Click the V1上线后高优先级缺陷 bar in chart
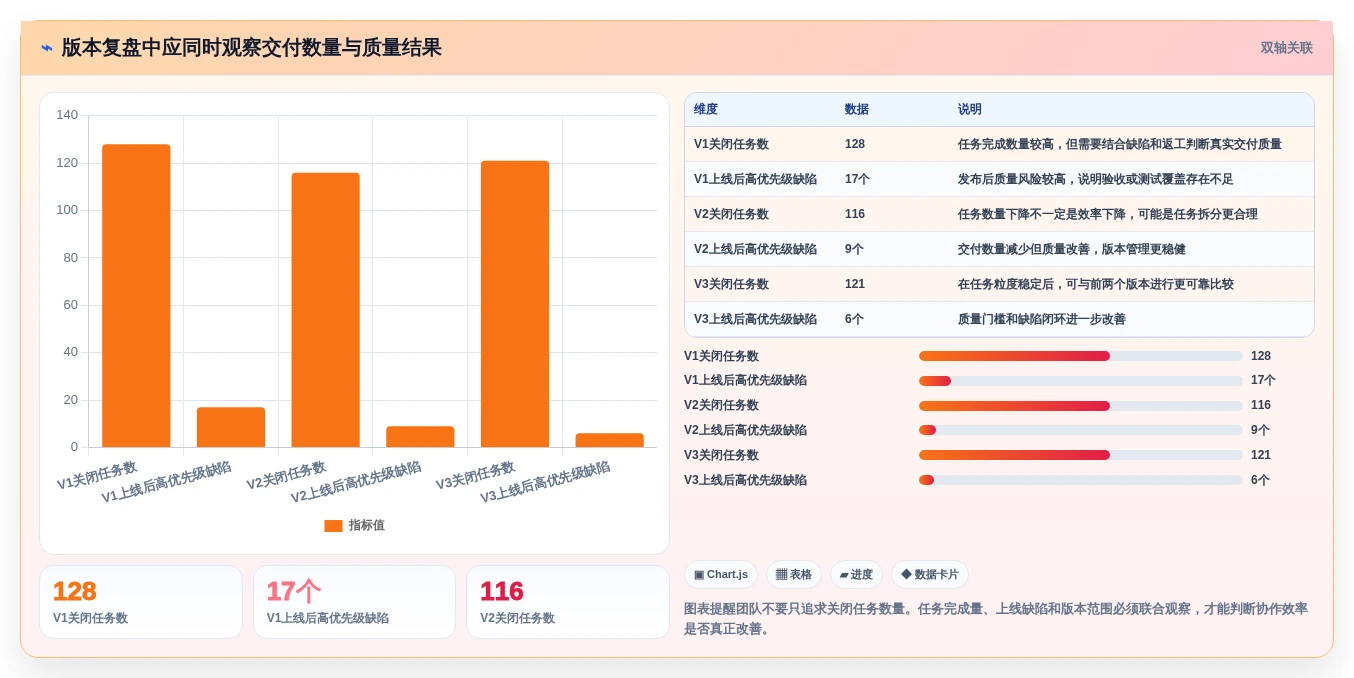1354x678 pixels. (x=231, y=427)
